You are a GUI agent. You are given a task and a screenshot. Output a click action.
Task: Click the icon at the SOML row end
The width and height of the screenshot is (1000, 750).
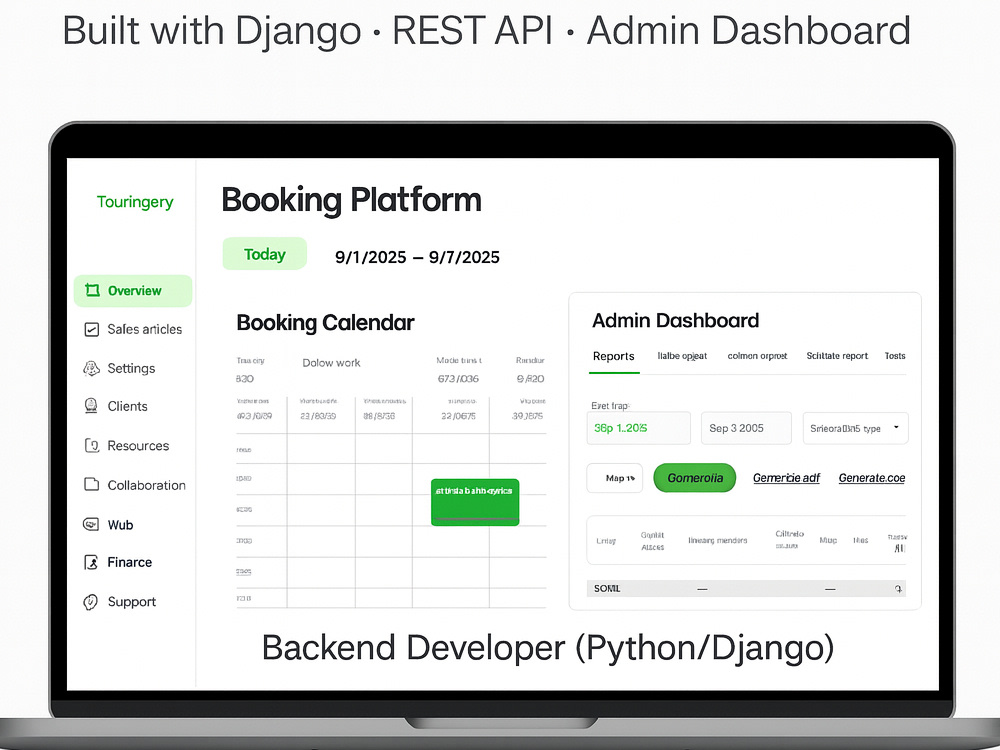point(898,589)
